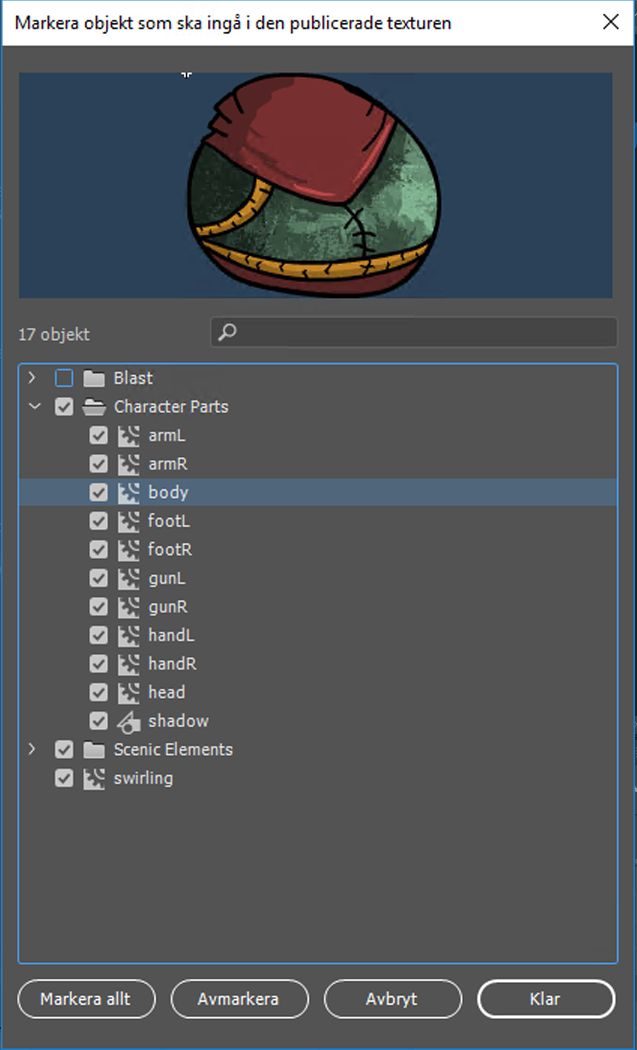Image resolution: width=637 pixels, height=1050 pixels.
Task: Select the footR row label
Action: 170,550
